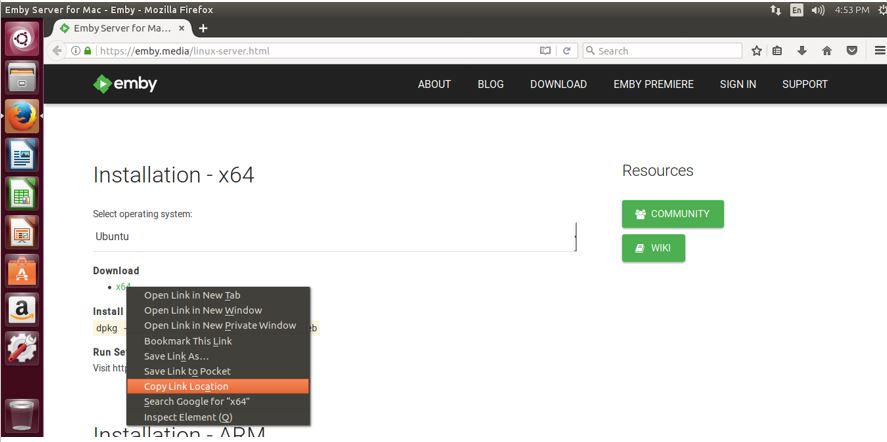
Task: Launch LibreOffice Writer from the dock
Action: (22, 155)
